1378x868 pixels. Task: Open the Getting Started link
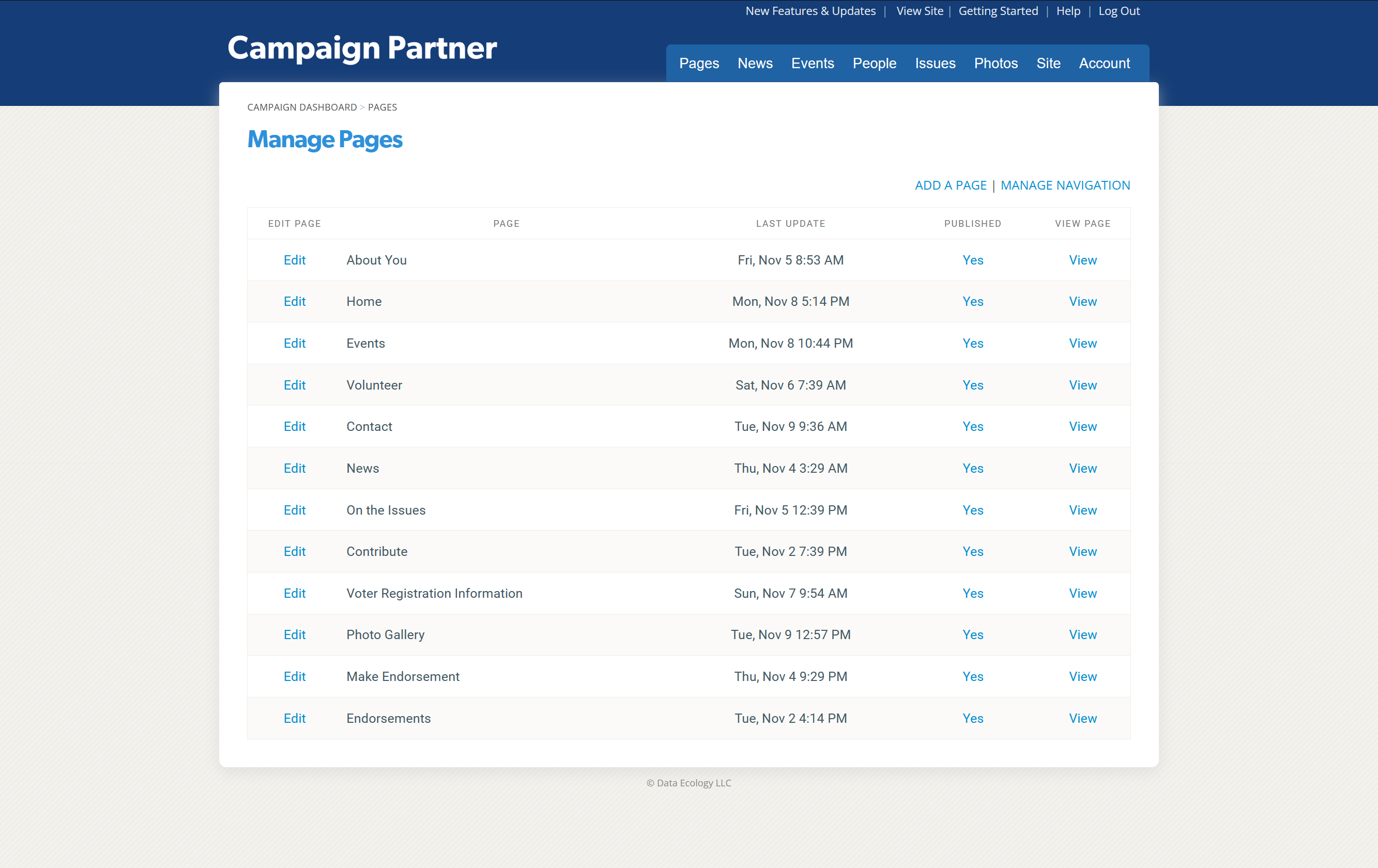[998, 11]
